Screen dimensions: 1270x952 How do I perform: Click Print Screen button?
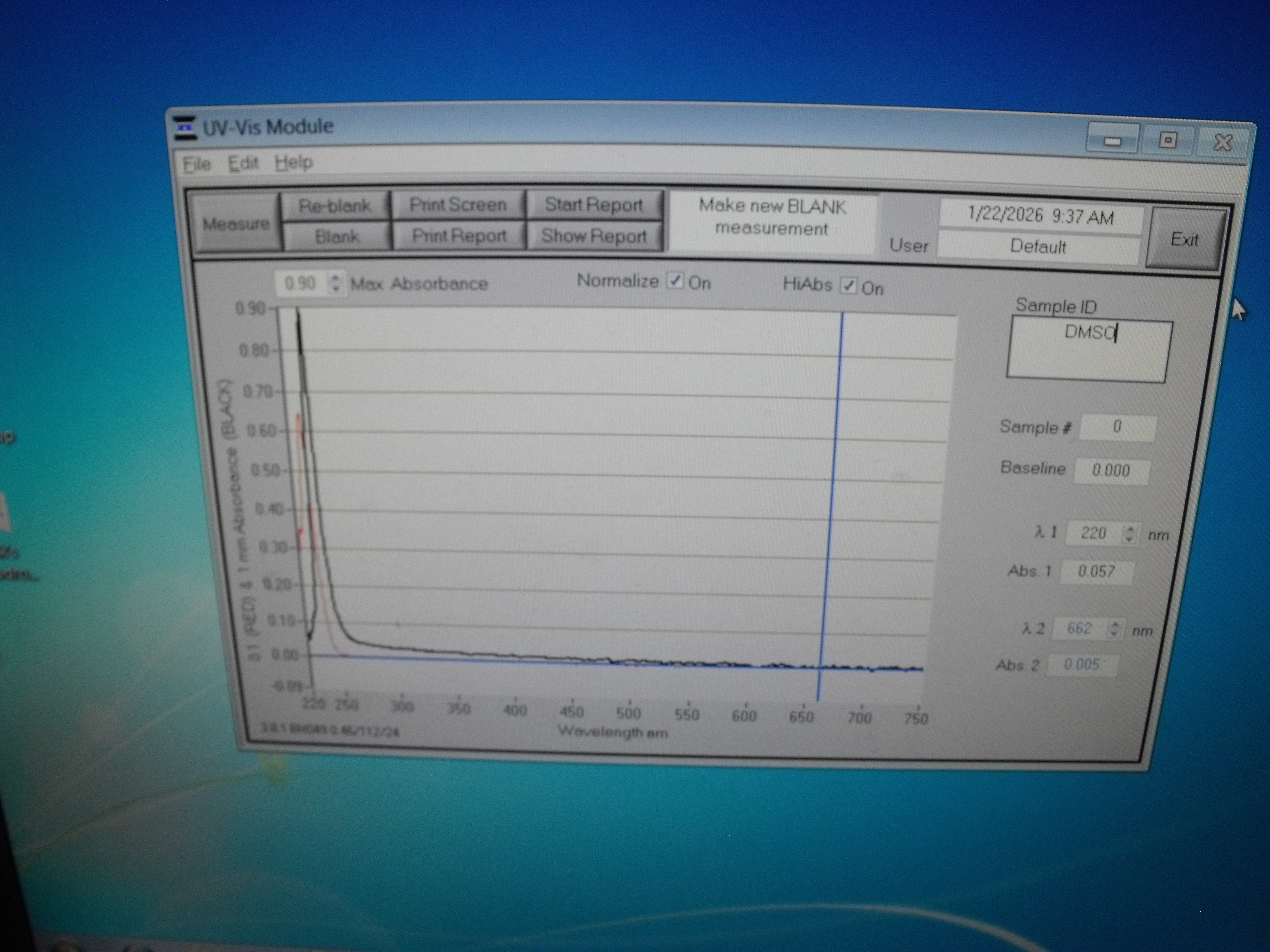pyautogui.click(x=457, y=205)
